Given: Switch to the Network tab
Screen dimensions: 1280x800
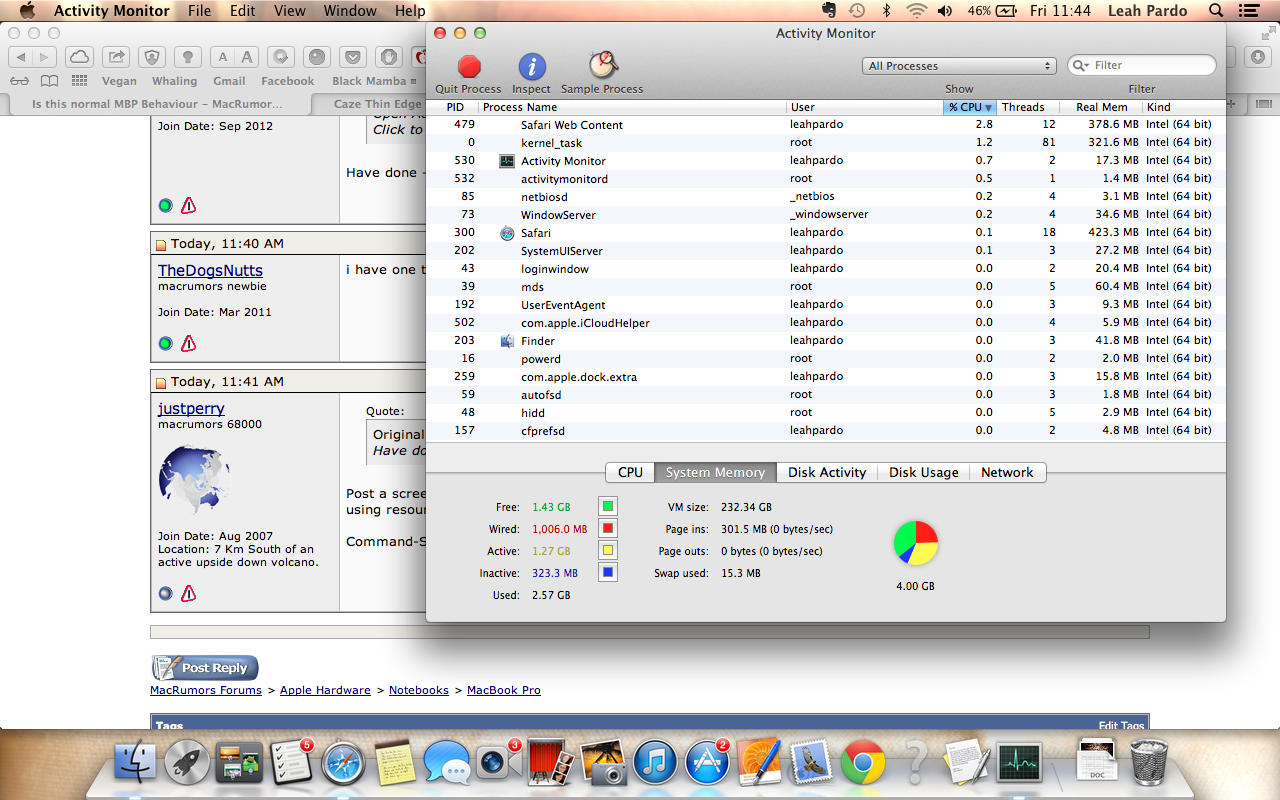Looking at the screenshot, I should (1007, 472).
